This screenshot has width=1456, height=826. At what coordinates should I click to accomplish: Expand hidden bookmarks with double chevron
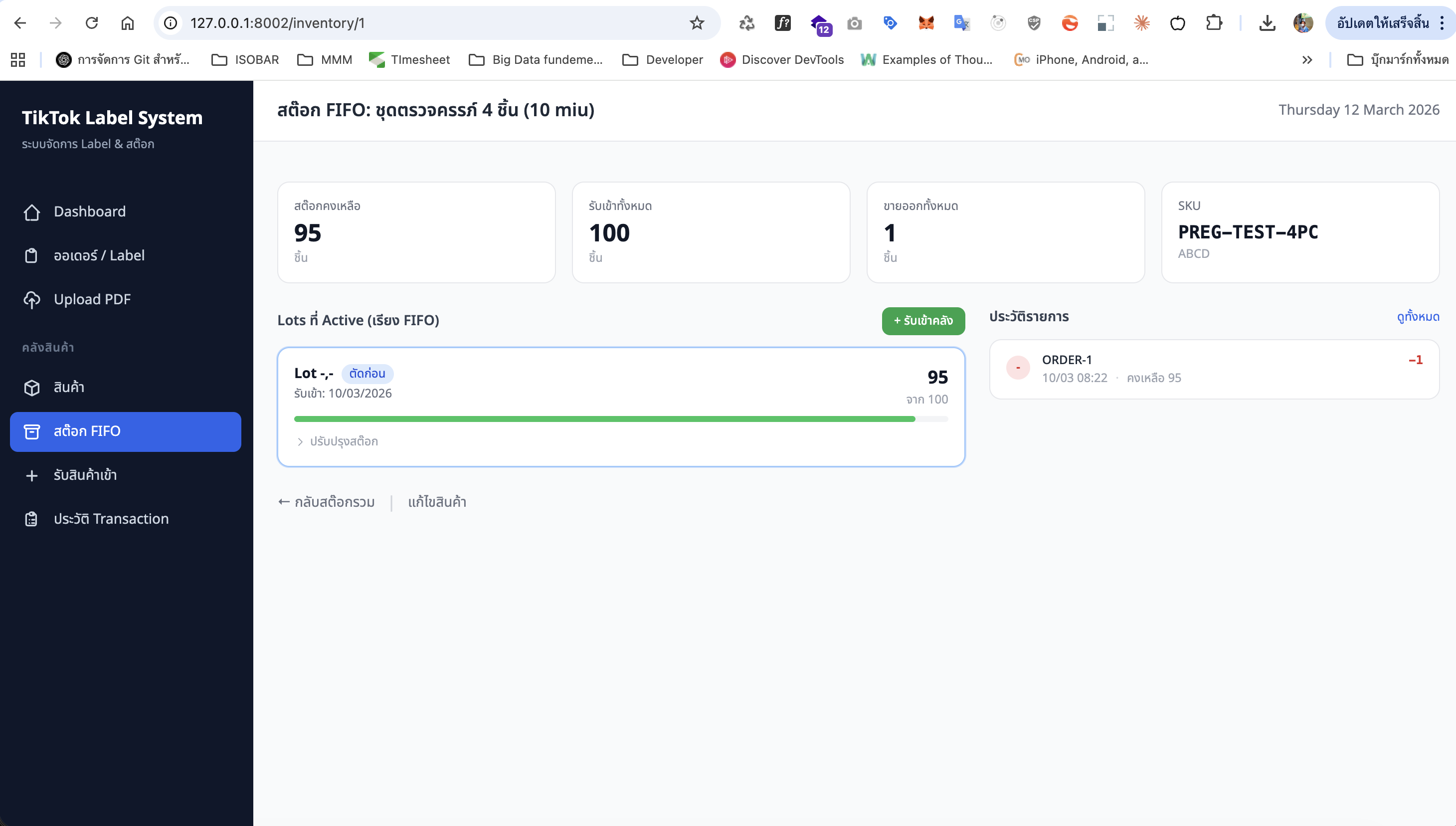(1307, 59)
